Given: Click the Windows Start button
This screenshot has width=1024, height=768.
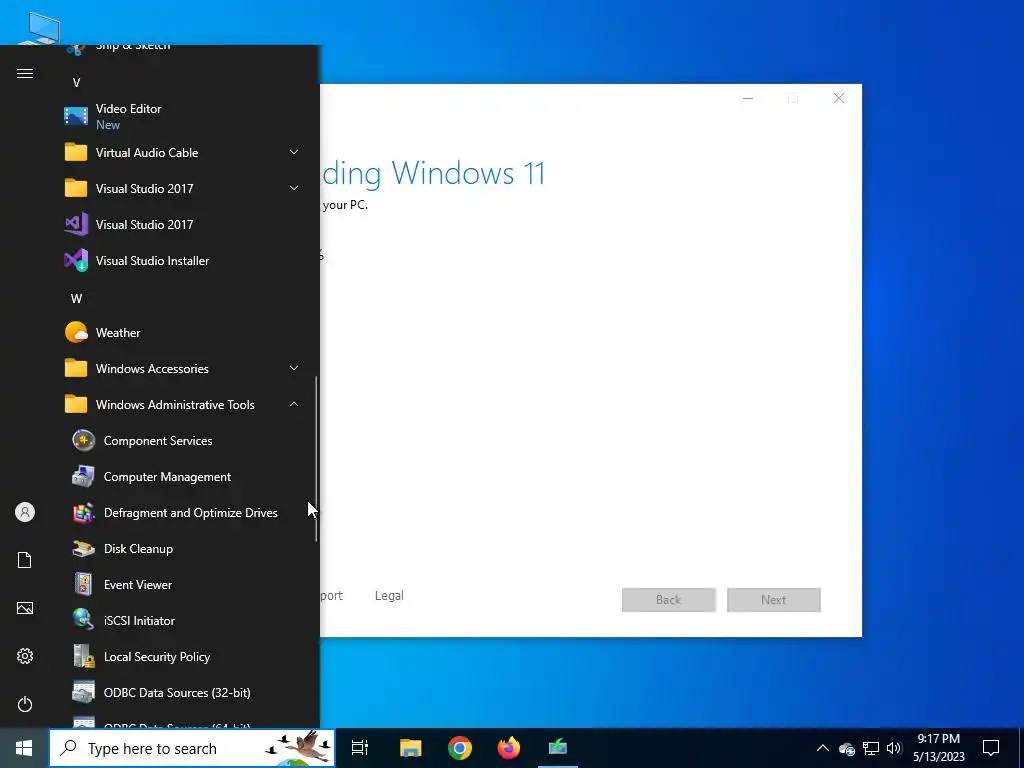Looking at the screenshot, I should 24,748.
